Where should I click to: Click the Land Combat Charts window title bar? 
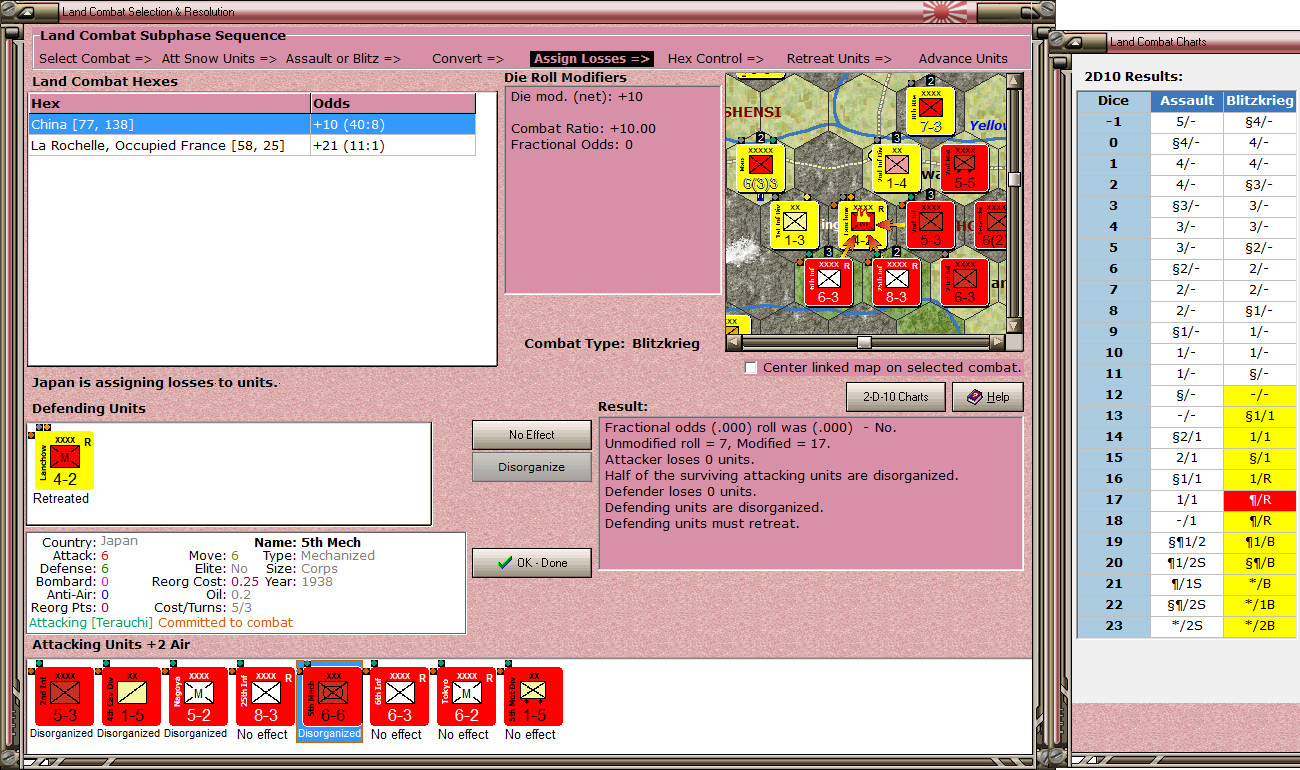tap(1180, 42)
